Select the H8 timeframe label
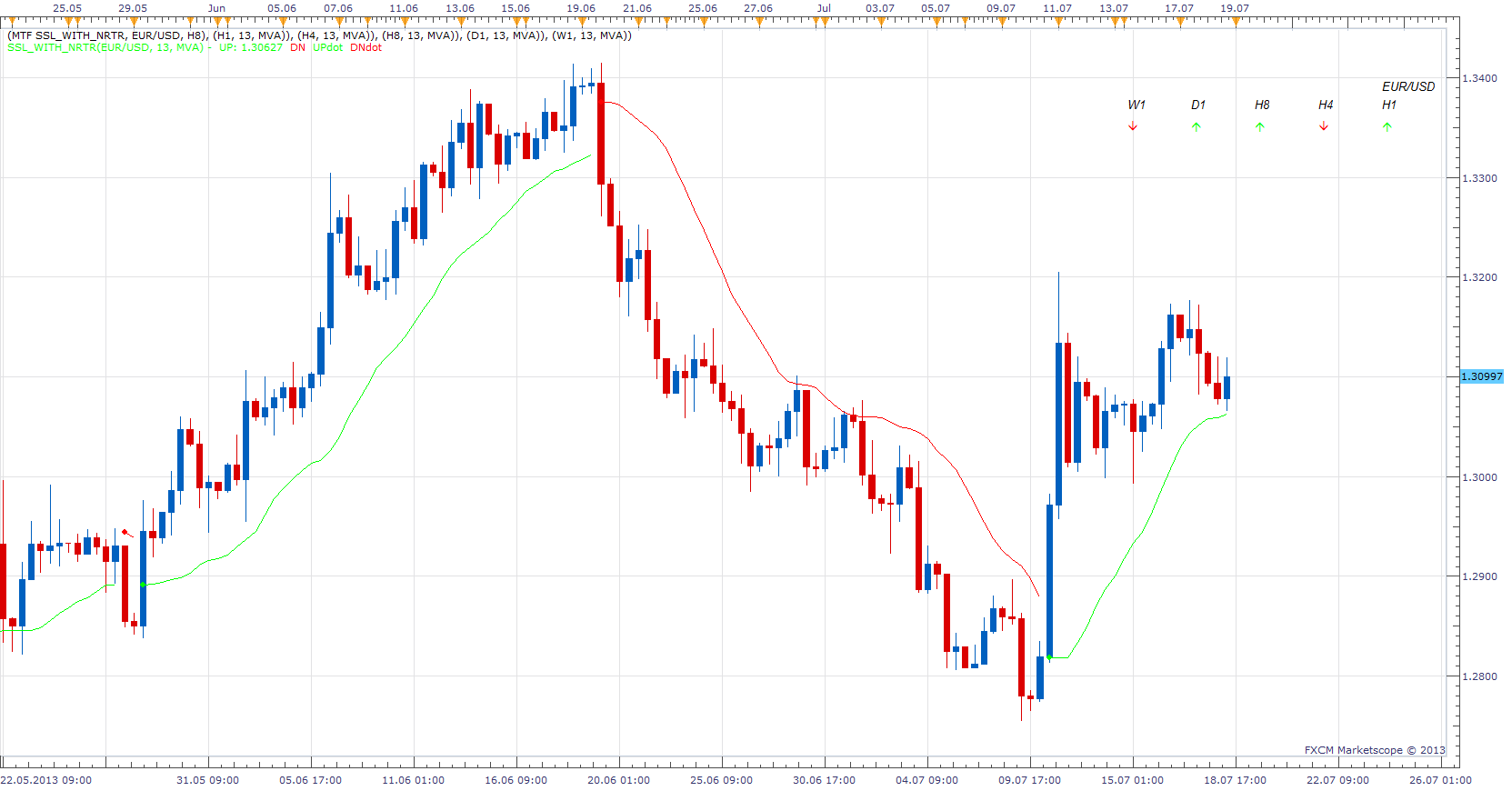The height and width of the screenshot is (791, 1512). 1262,105
